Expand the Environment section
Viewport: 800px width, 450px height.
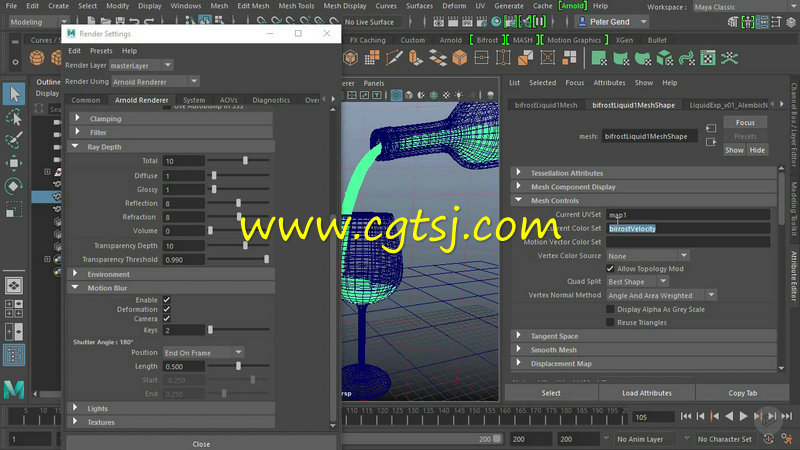(171, 274)
